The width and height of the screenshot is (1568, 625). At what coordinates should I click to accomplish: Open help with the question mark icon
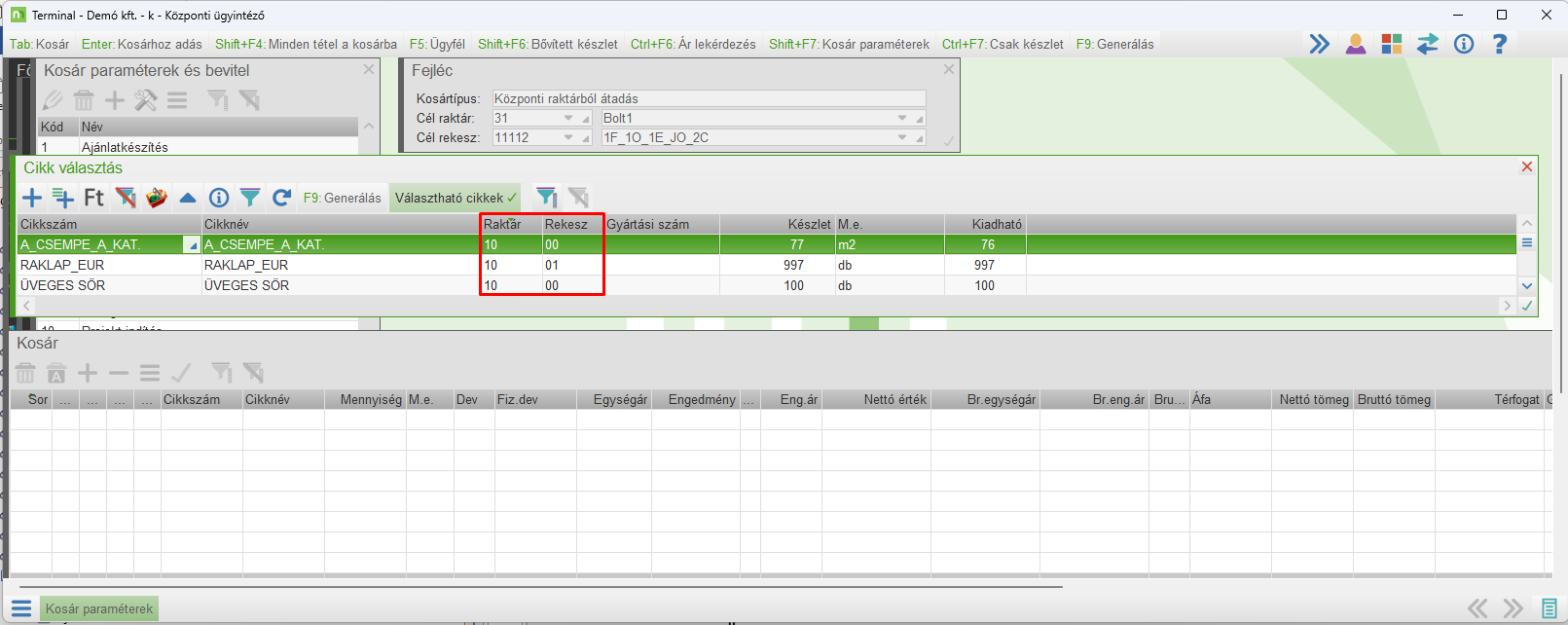[1500, 44]
